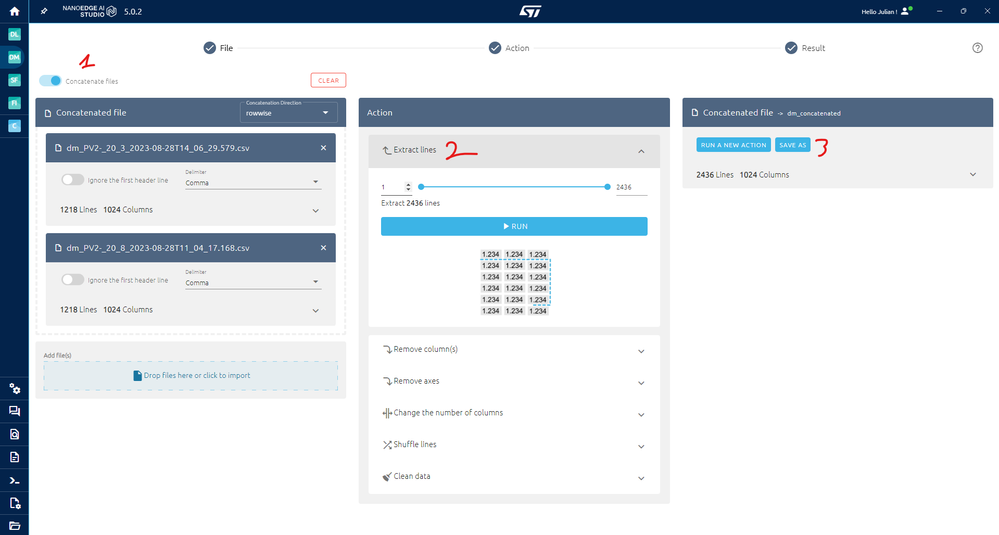999x535 pixels.
Task: Collapse the Extract lines section
Action: [x=641, y=152]
